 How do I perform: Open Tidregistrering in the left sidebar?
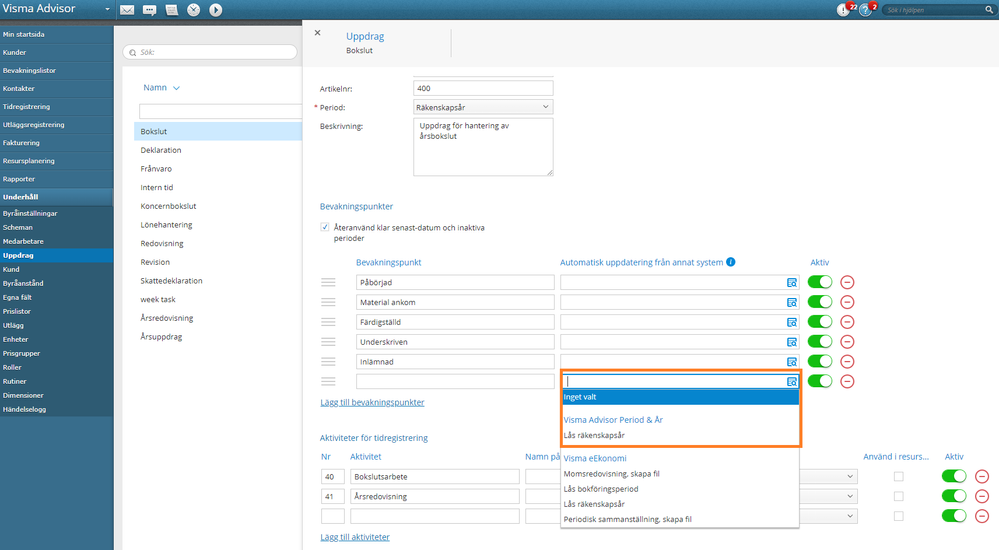27,106
